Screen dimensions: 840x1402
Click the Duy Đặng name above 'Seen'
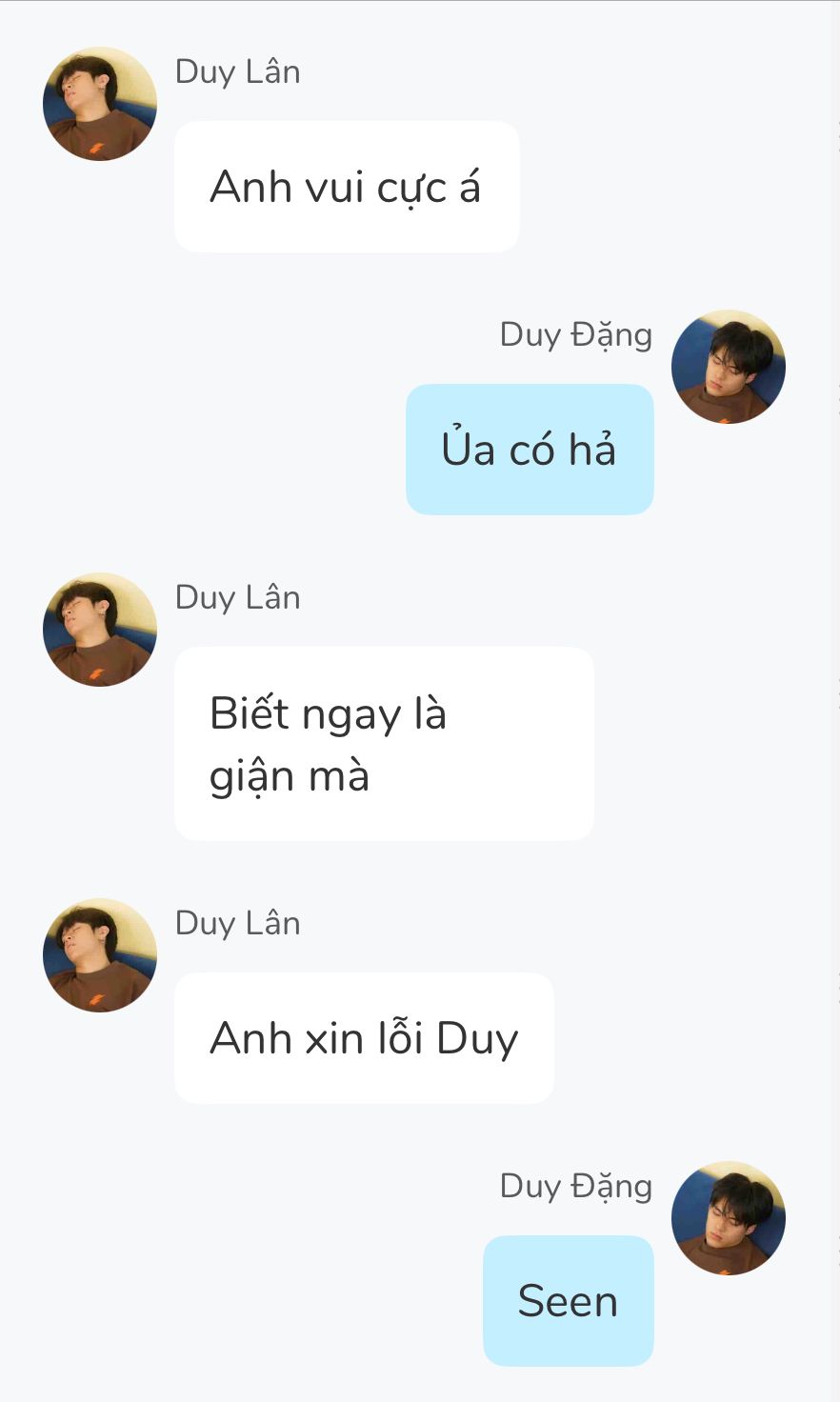[x=576, y=1187]
